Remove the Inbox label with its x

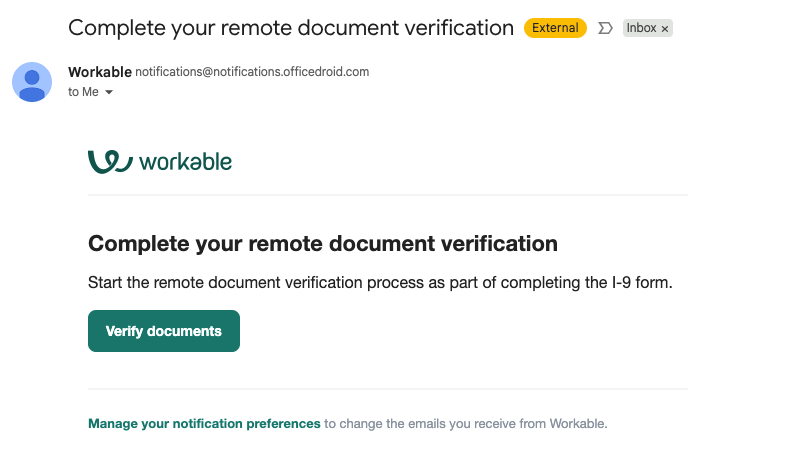pyautogui.click(x=665, y=29)
